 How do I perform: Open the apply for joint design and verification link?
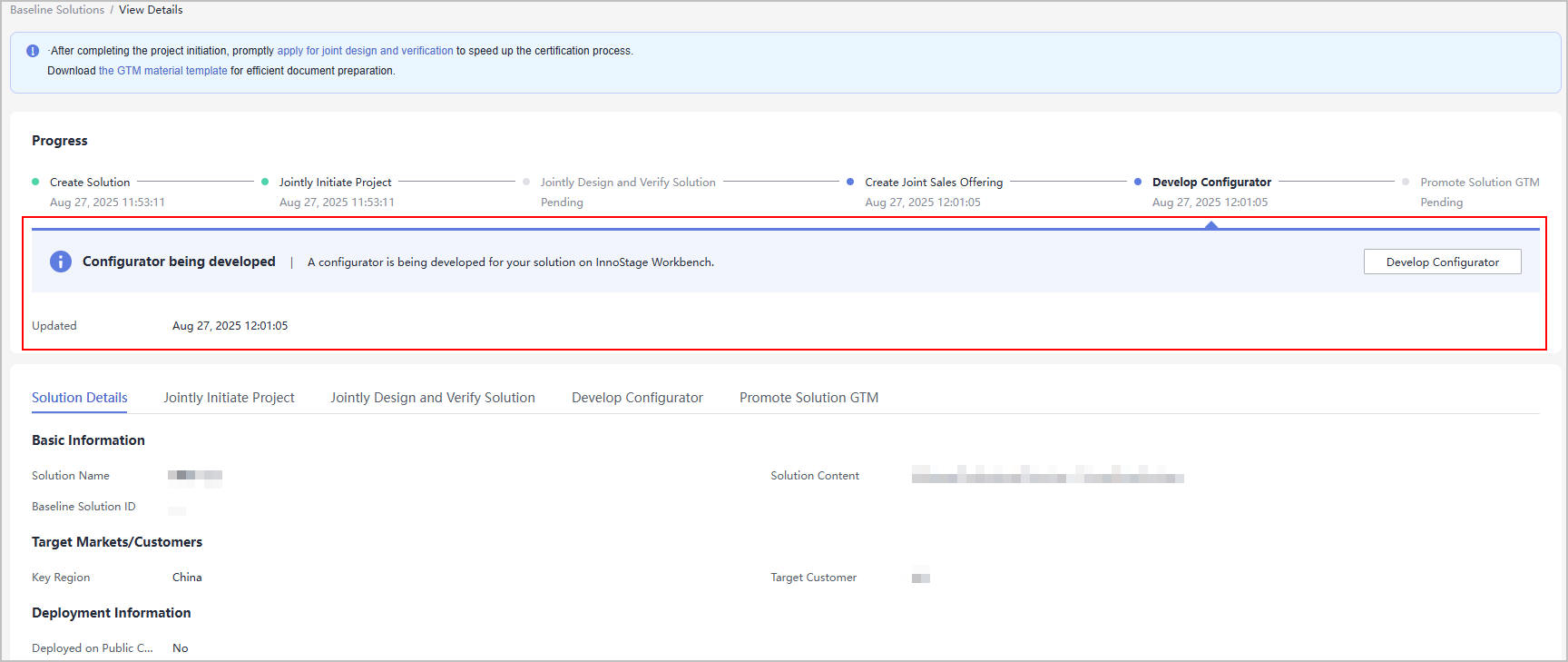[365, 51]
